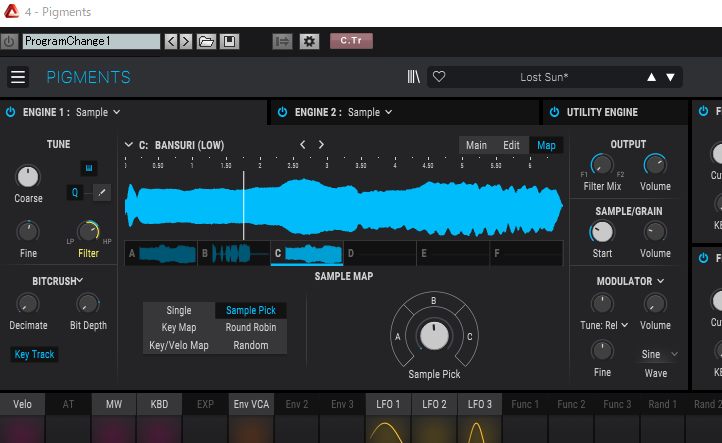Favorite the Lost Sun preset with heart
Viewport: 722px width, 443px height.
(x=439, y=76)
